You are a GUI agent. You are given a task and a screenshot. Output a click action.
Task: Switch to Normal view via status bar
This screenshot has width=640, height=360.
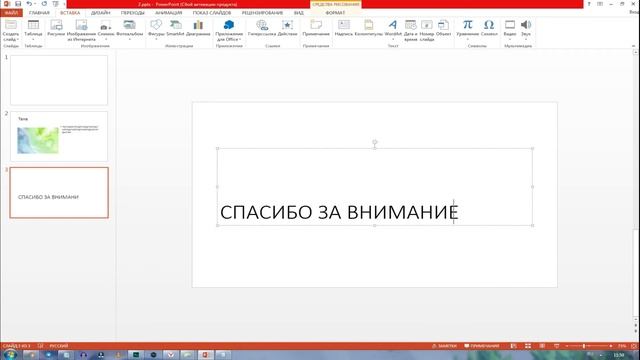[x=513, y=346]
